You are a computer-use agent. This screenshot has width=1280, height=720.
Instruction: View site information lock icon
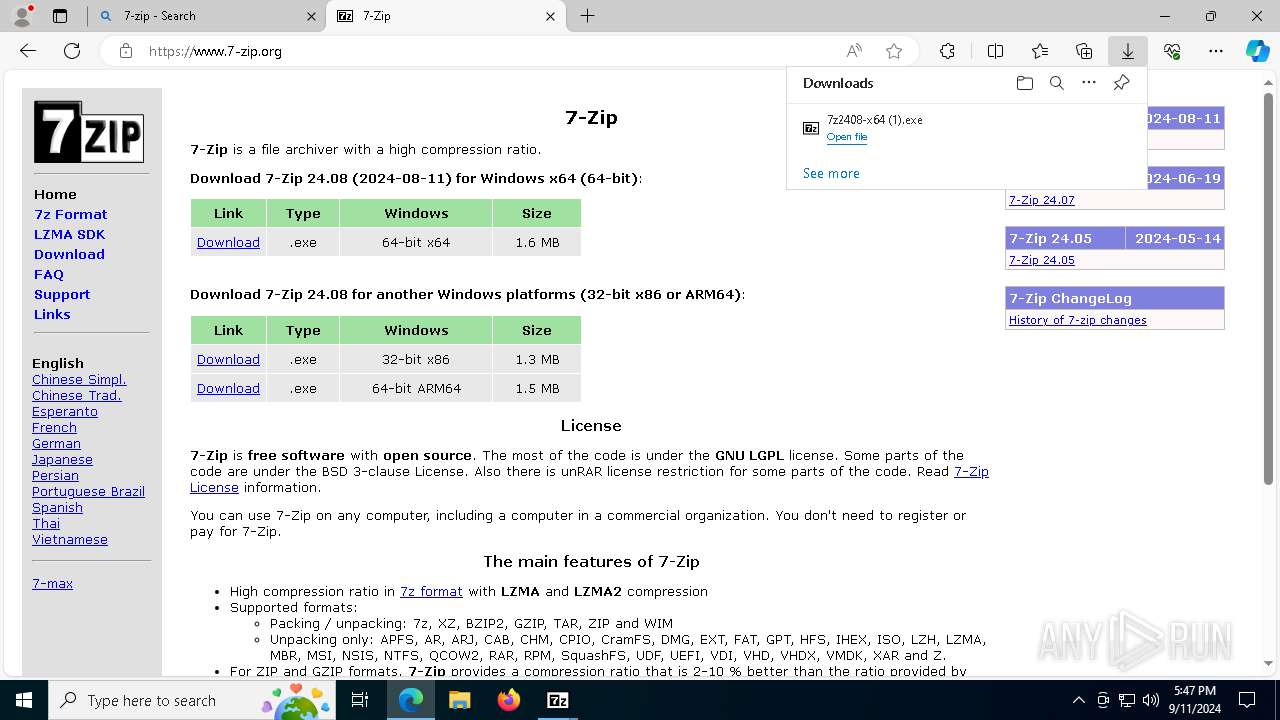pos(125,51)
